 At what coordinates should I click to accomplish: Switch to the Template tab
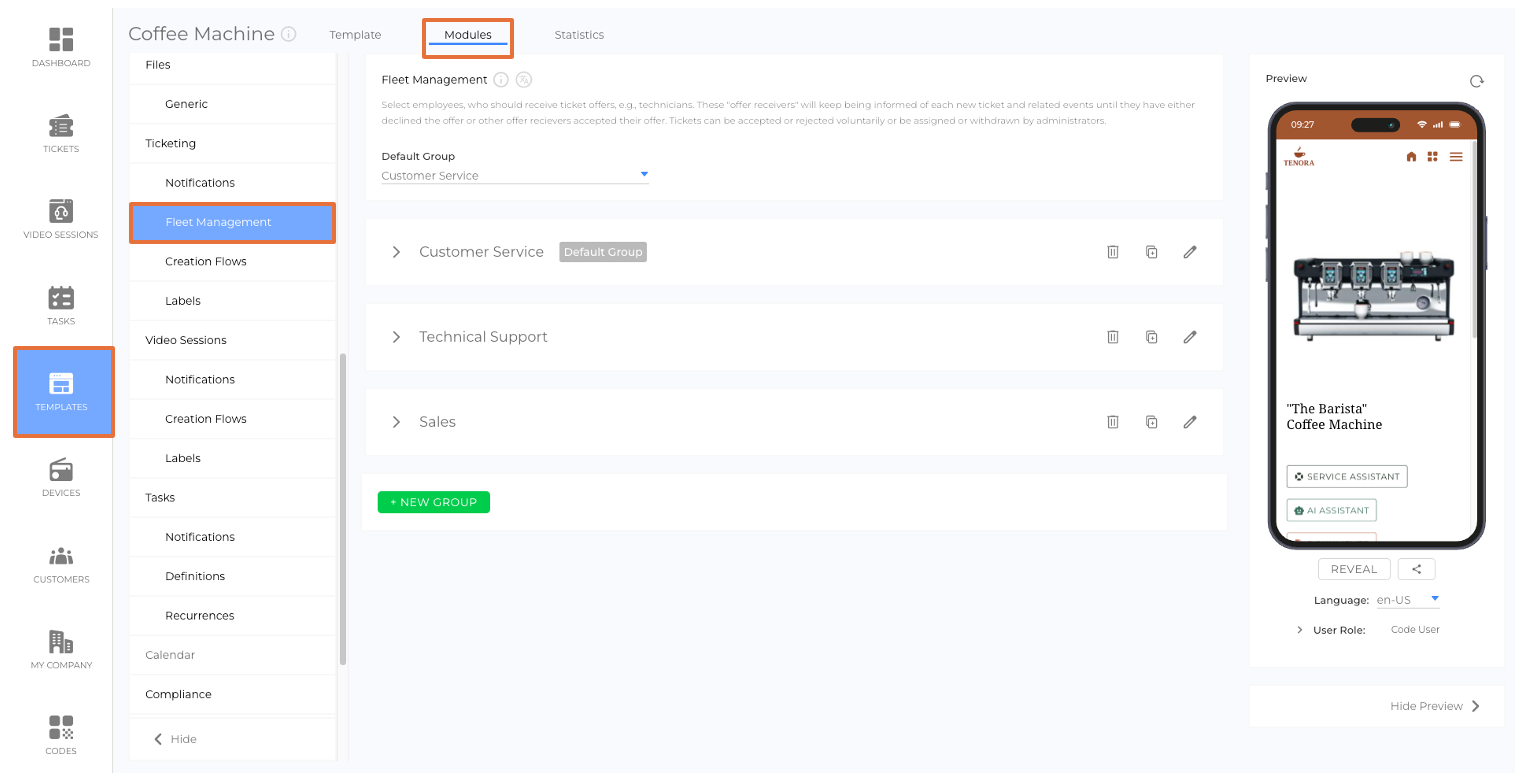point(355,35)
